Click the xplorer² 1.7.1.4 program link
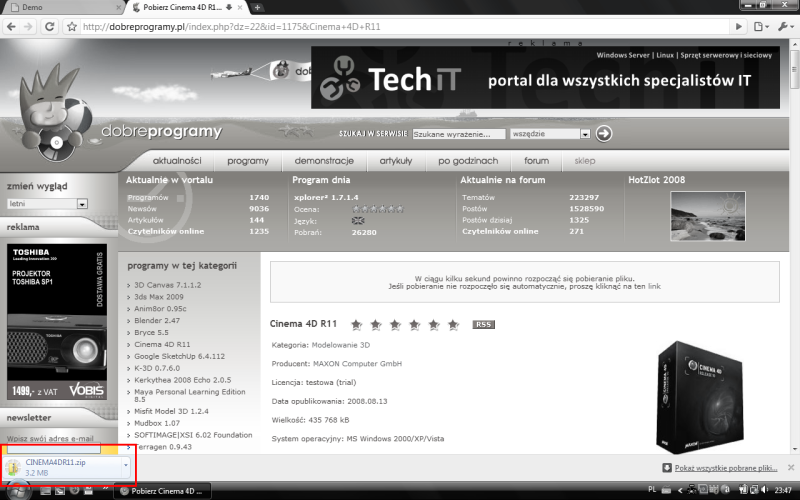800x500 pixels. click(x=326, y=197)
